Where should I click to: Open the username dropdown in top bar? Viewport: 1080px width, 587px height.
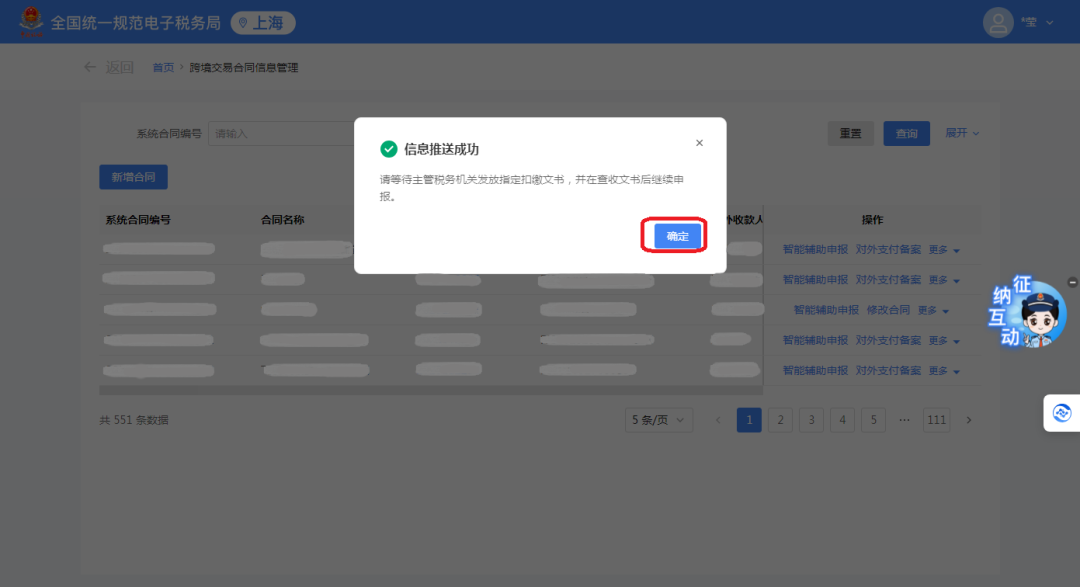point(1040,21)
